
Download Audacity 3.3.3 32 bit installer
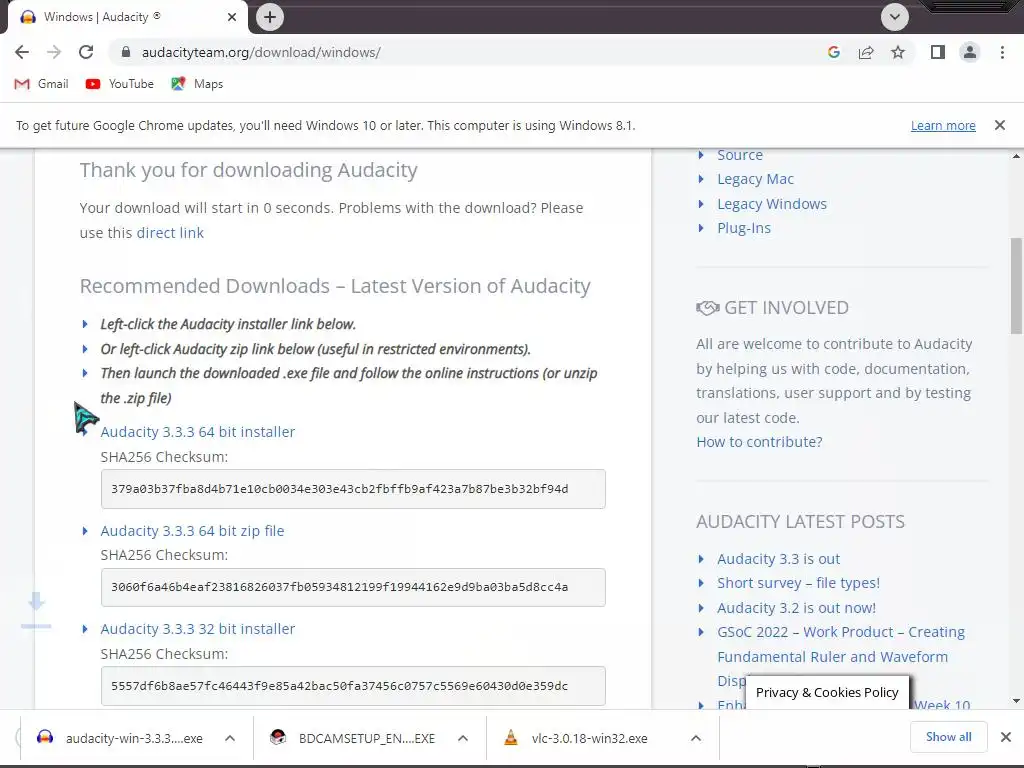tap(198, 629)
